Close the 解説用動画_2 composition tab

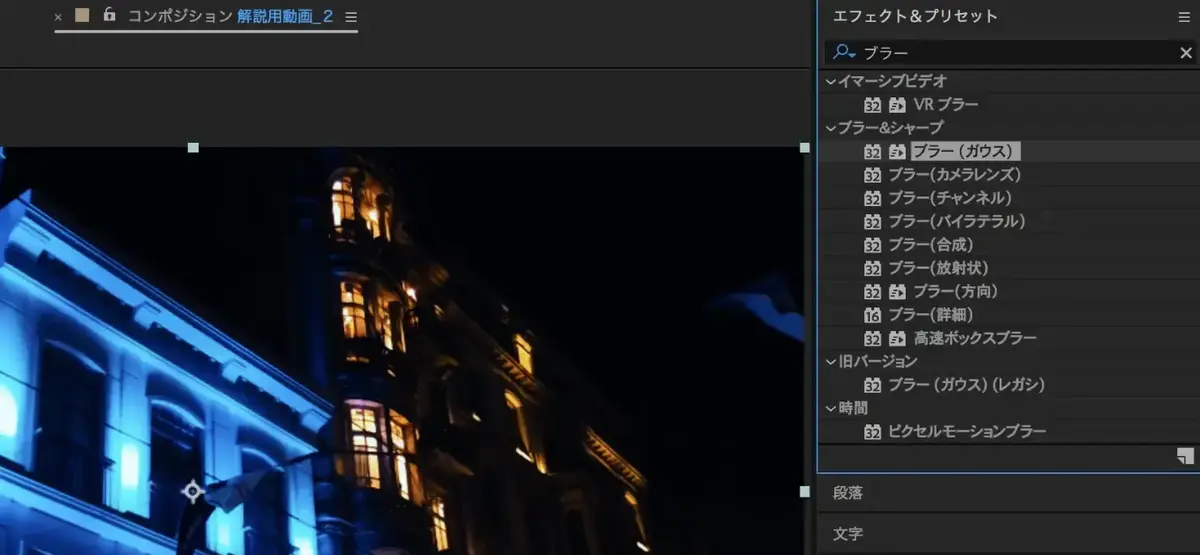click(58, 17)
